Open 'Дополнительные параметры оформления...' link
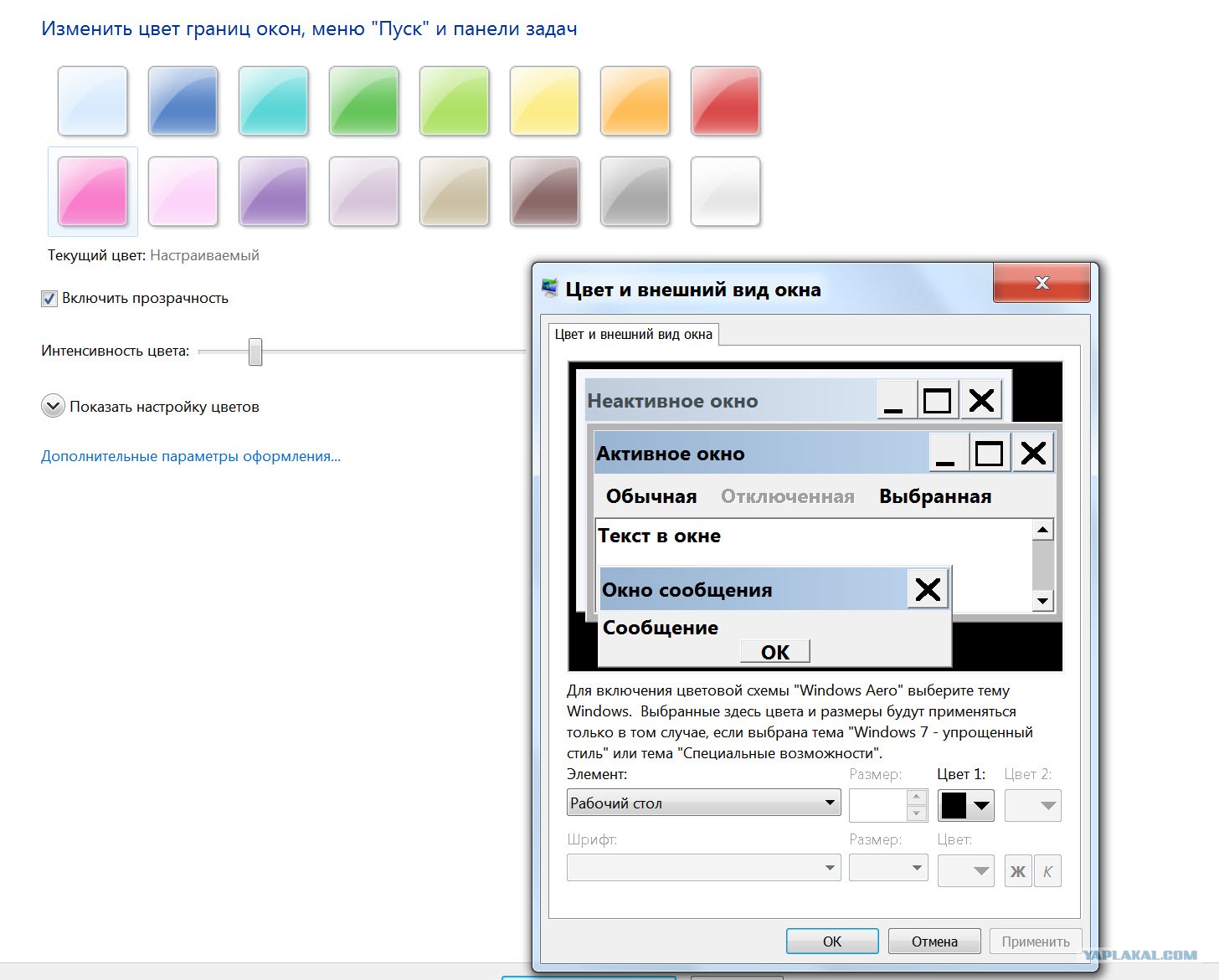 tap(191, 456)
